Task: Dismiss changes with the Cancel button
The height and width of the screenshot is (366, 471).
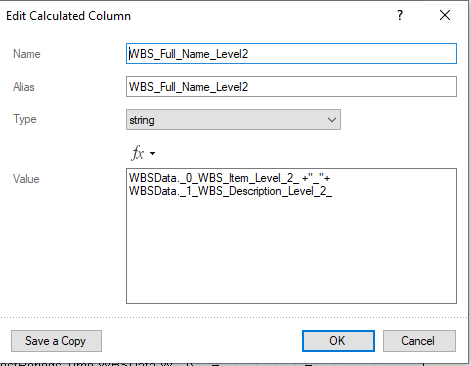Action: pos(419,341)
